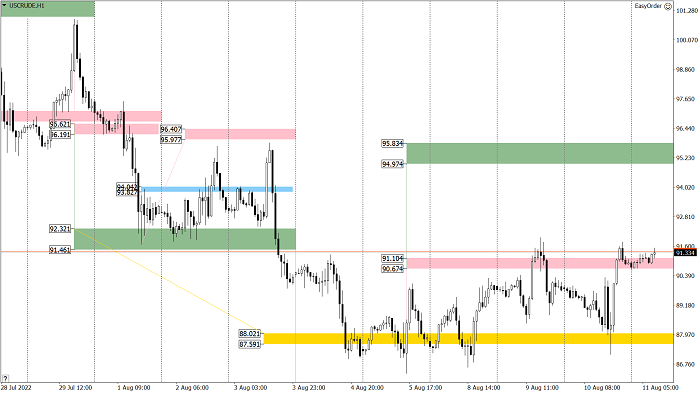Select the pink zone at 91.104–90.674
The image size is (700, 393).
tap(540, 263)
